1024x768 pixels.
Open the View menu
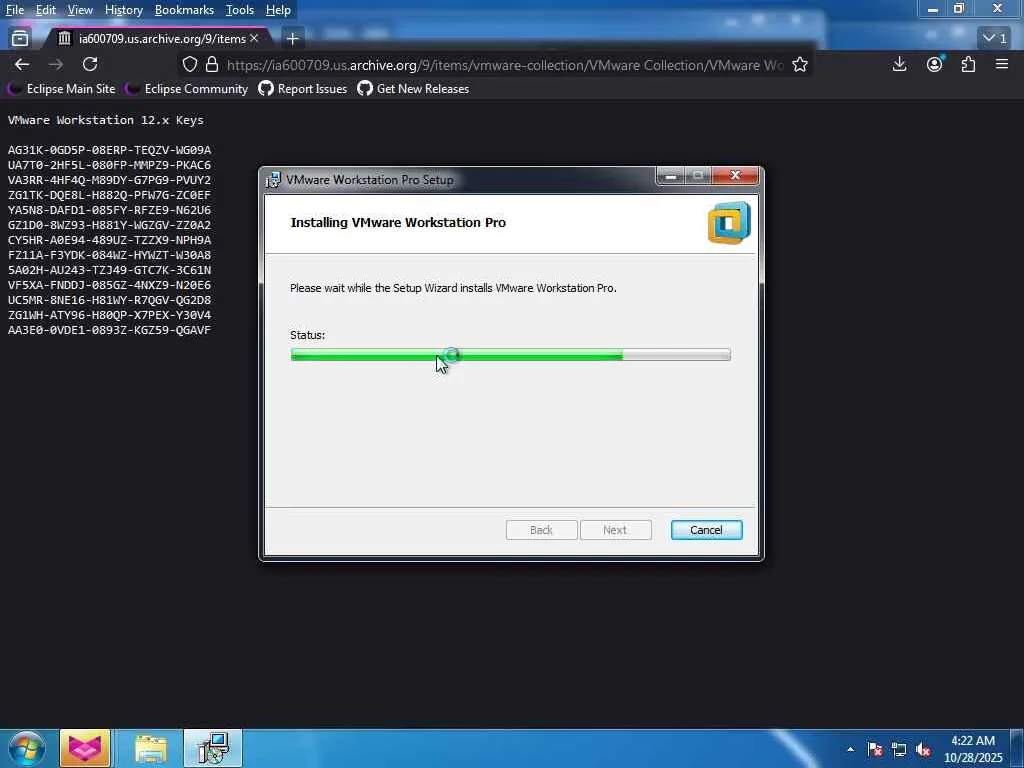click(80, 10)
